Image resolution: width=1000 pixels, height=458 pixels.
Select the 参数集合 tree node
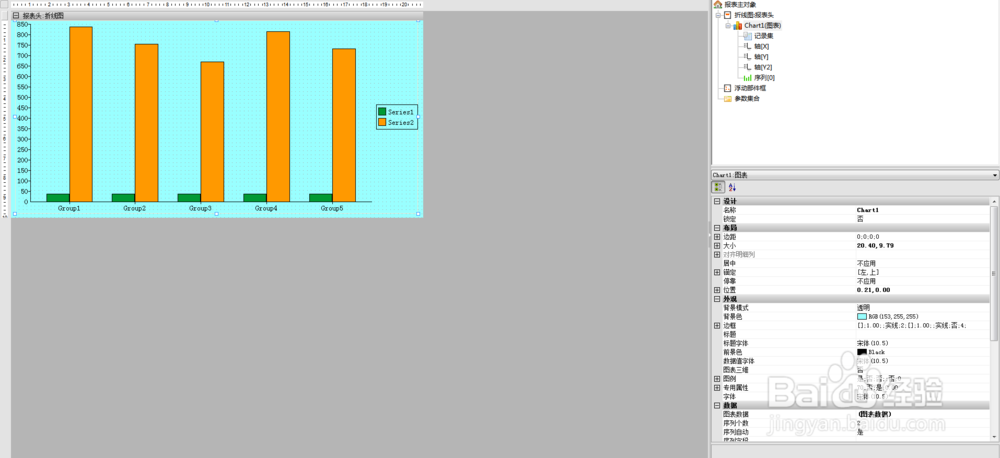(x=747, y=98)
